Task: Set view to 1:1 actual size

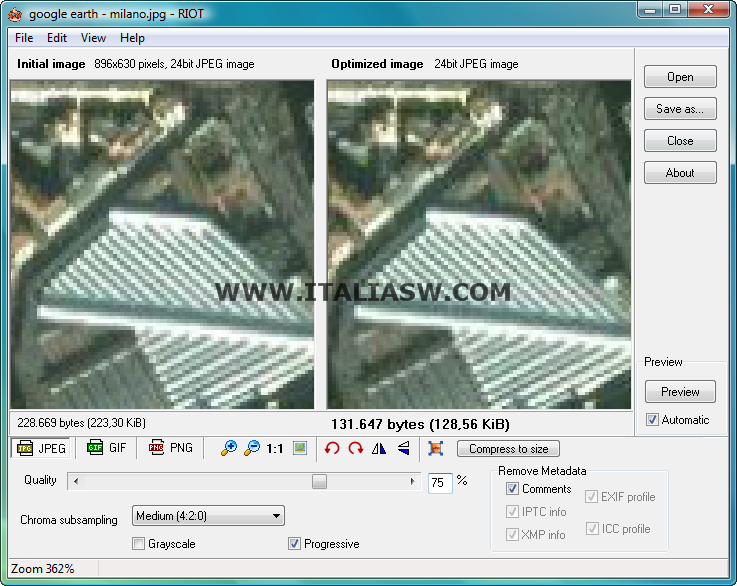Action: pyautogui.click(x=274, y=449)
